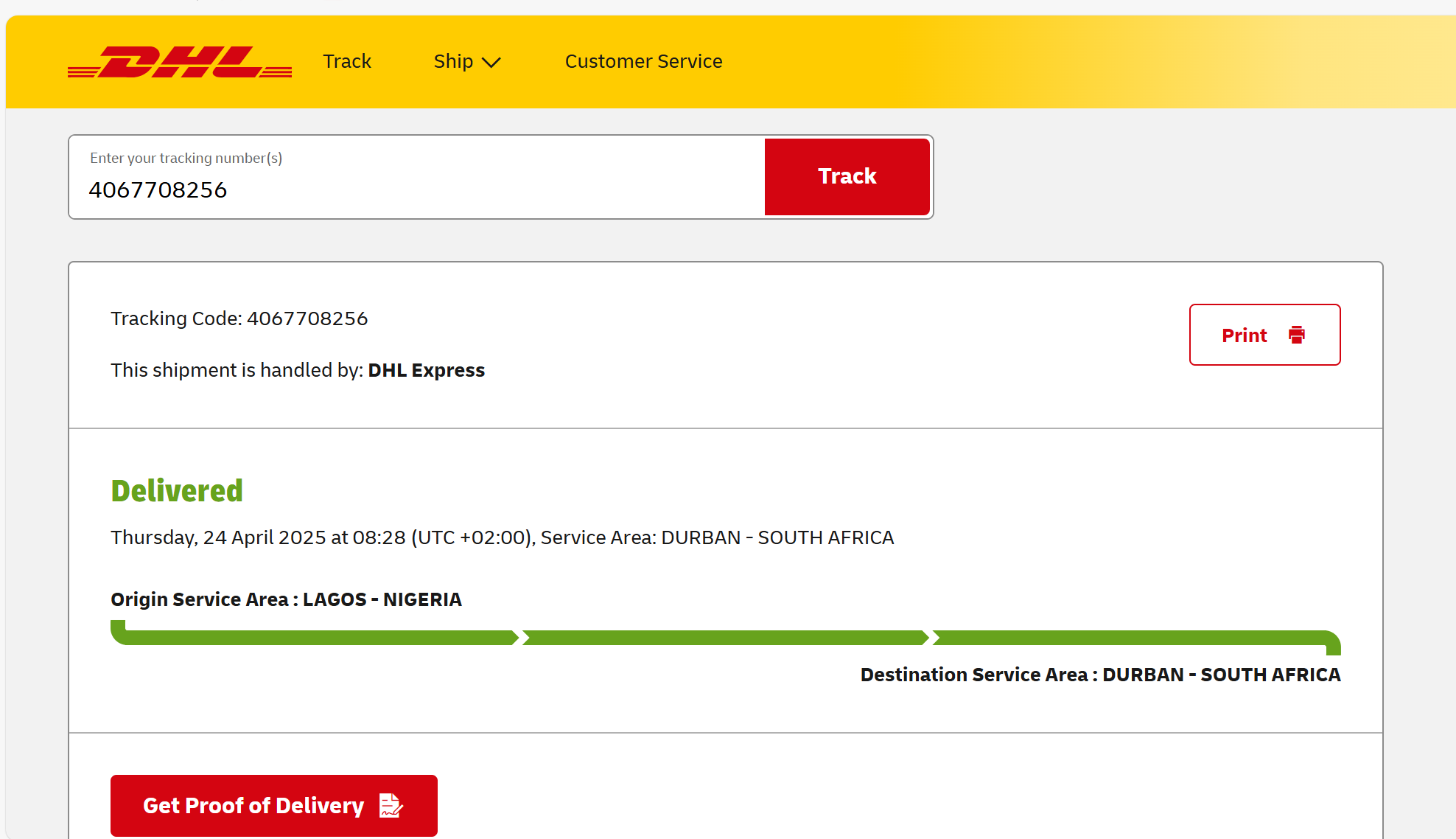
Task: Click Get Proof of Delivery button
Action: coord(274,806)
